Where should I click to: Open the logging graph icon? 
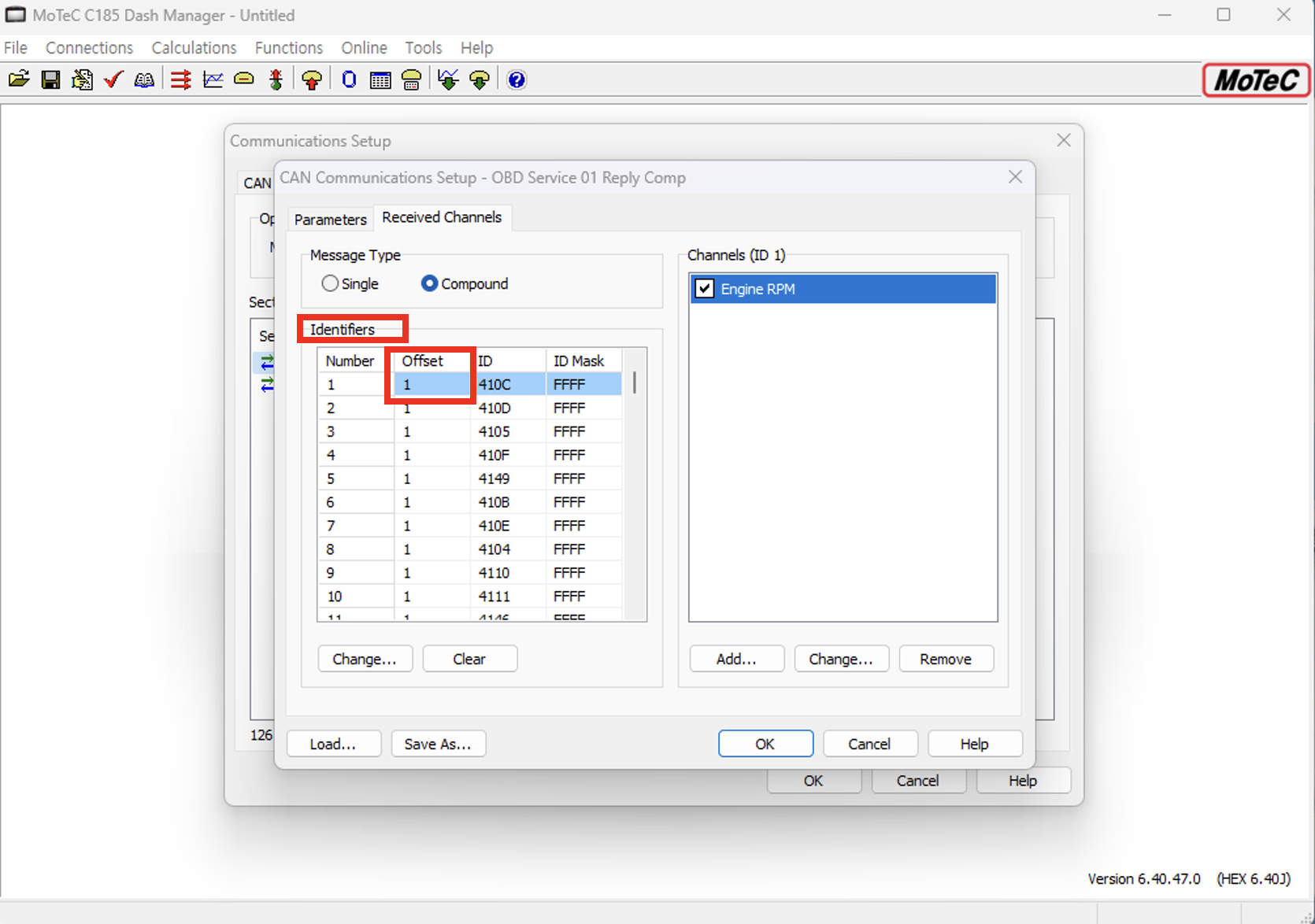coord(213,79)
